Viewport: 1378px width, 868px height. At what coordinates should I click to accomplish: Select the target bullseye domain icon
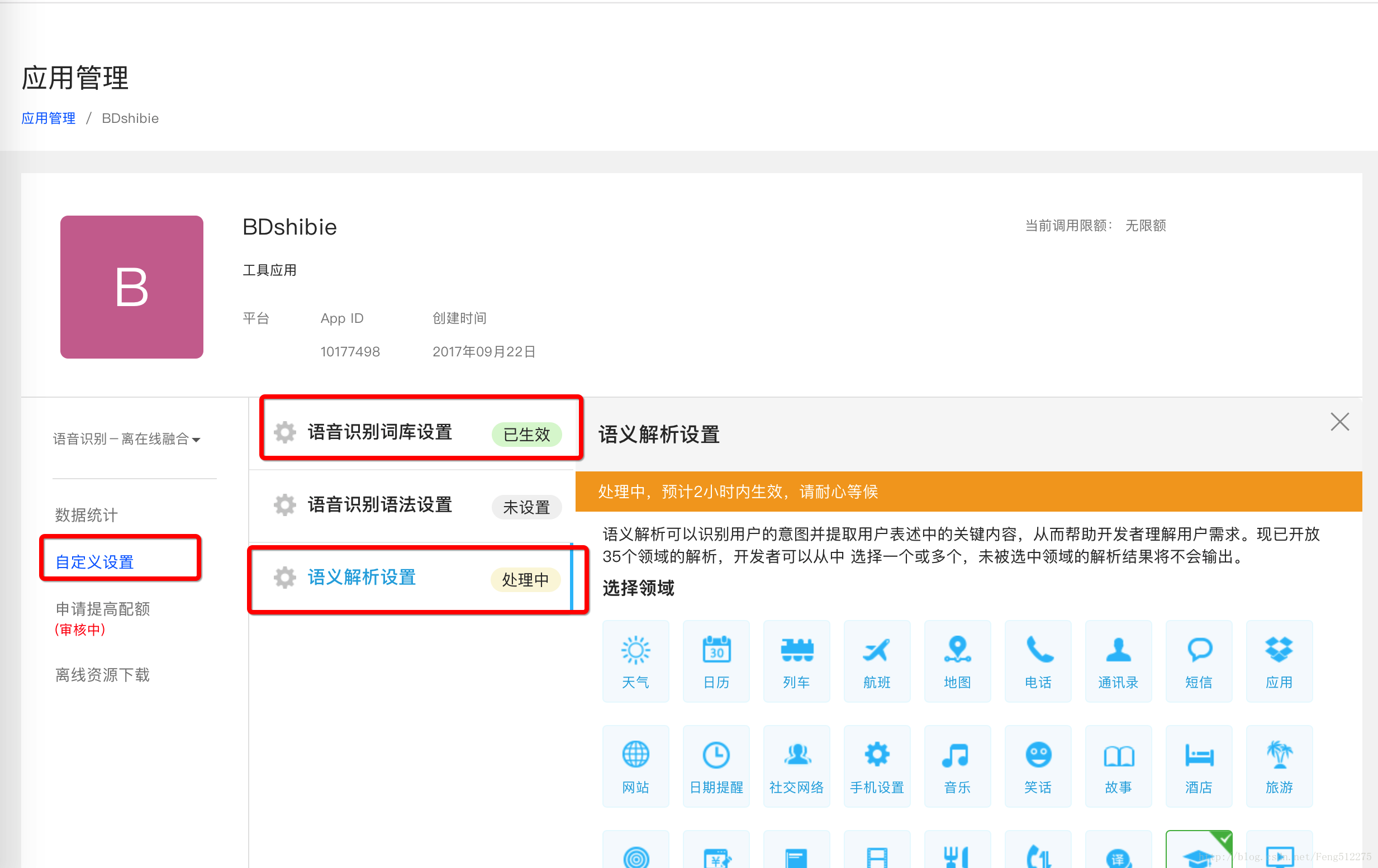point(635,850)
